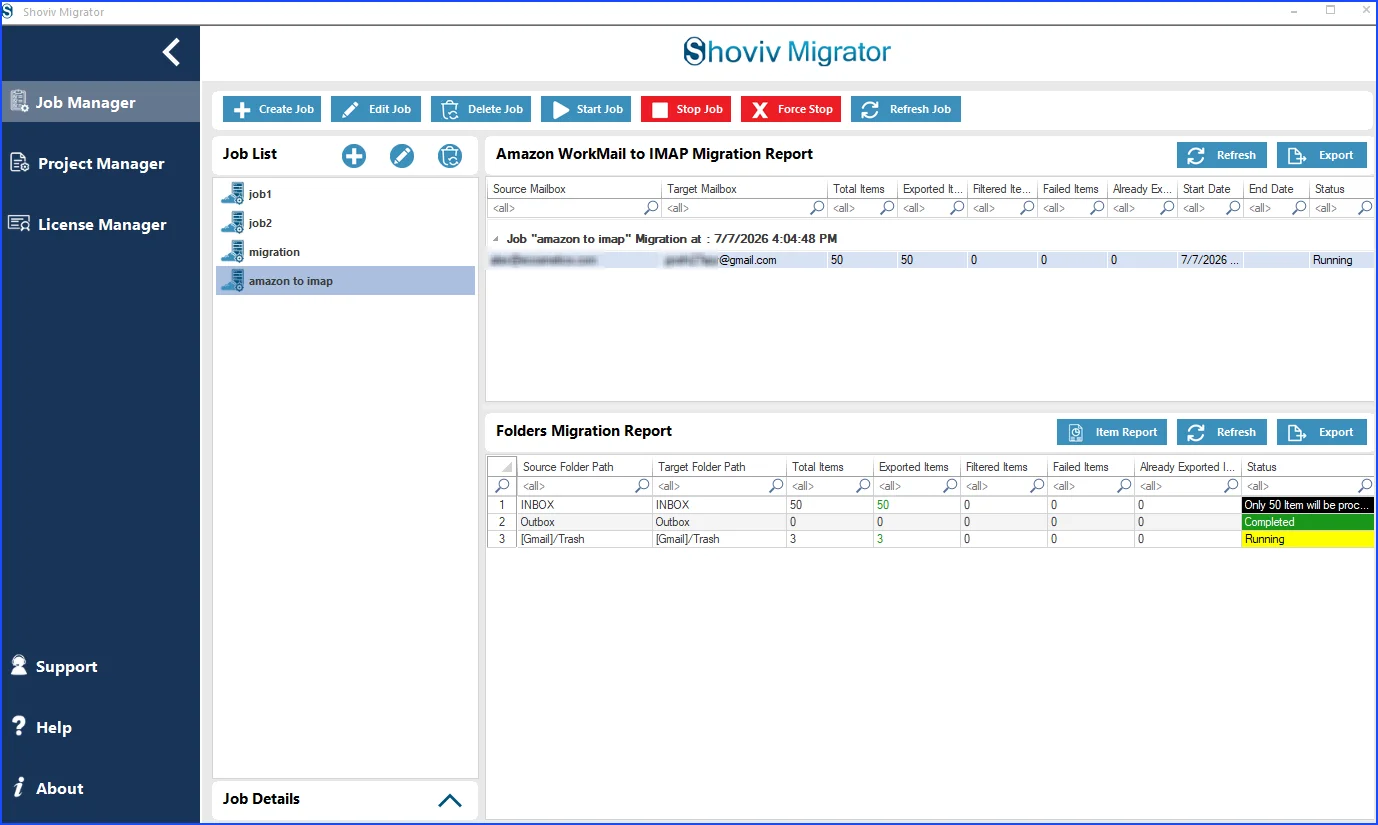This screenshot has height=825, width=1378.
Task: Add a job with Job List plus icon
Action: [x=354, y=156]
